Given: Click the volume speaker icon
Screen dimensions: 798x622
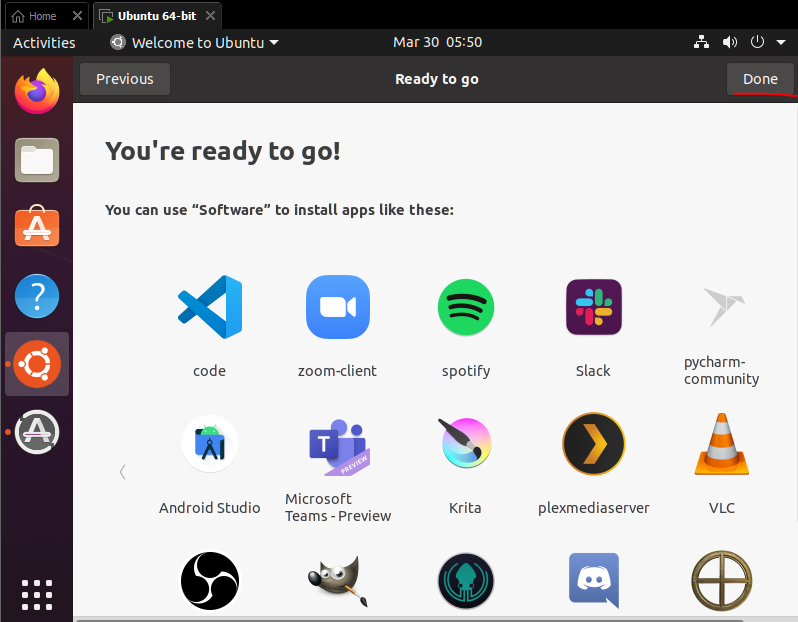Looking at the screenshot, I should coord(730,42).
